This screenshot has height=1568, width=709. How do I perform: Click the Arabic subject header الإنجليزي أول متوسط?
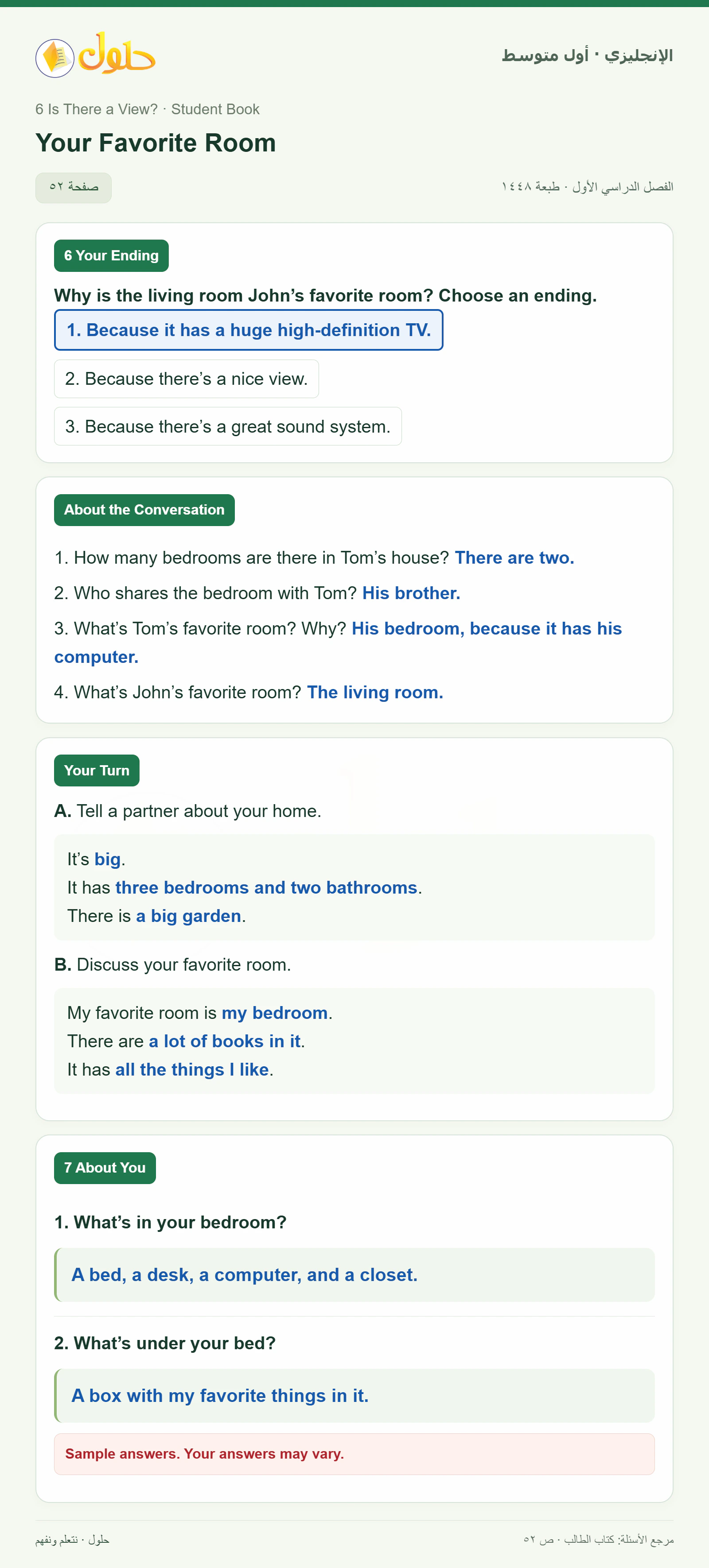pyautogui.click(x=587, y=55)
